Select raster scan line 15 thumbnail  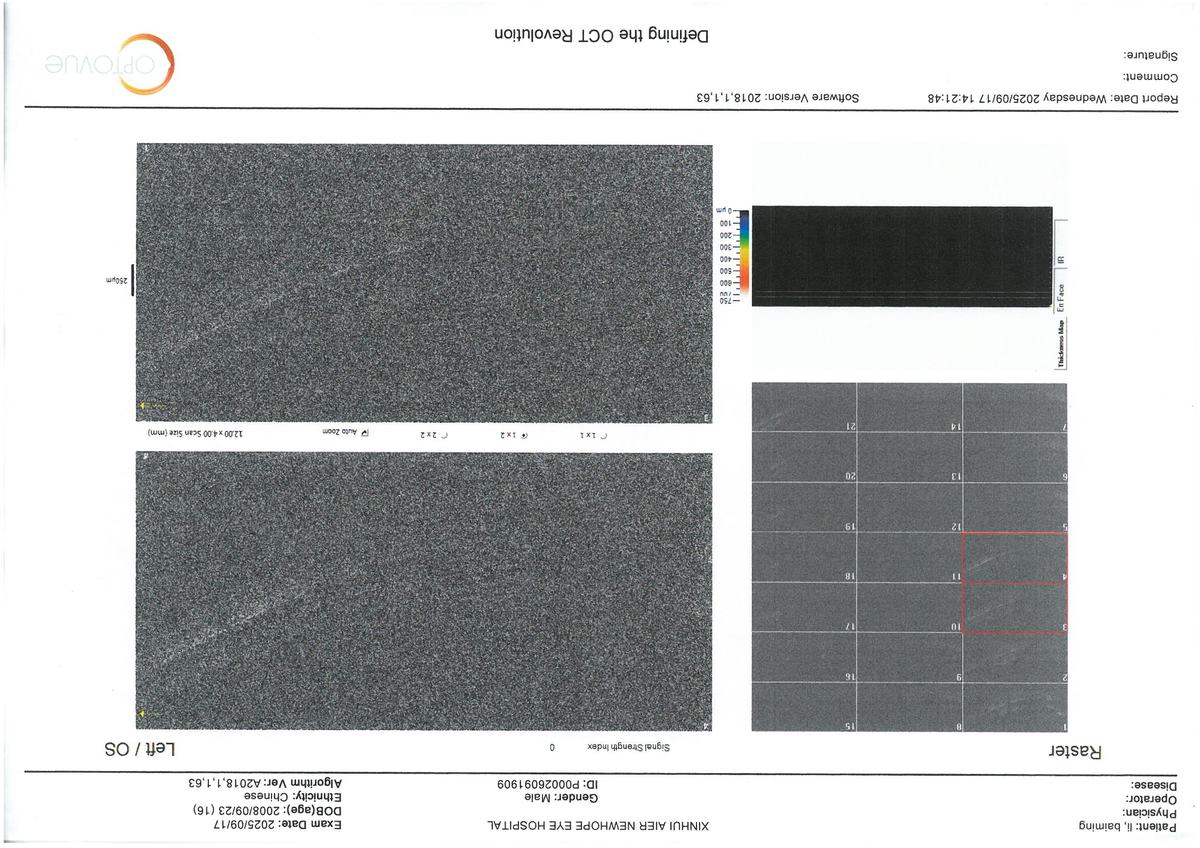pyautogui.click(x=804, y=707)
